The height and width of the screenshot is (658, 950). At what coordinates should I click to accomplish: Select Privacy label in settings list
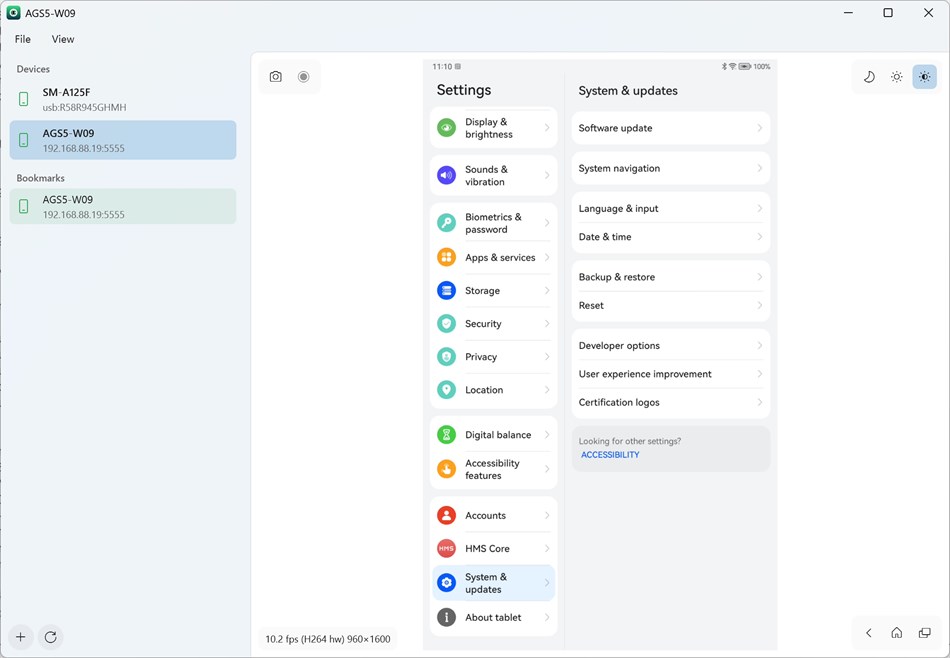(x=481, y=356)
